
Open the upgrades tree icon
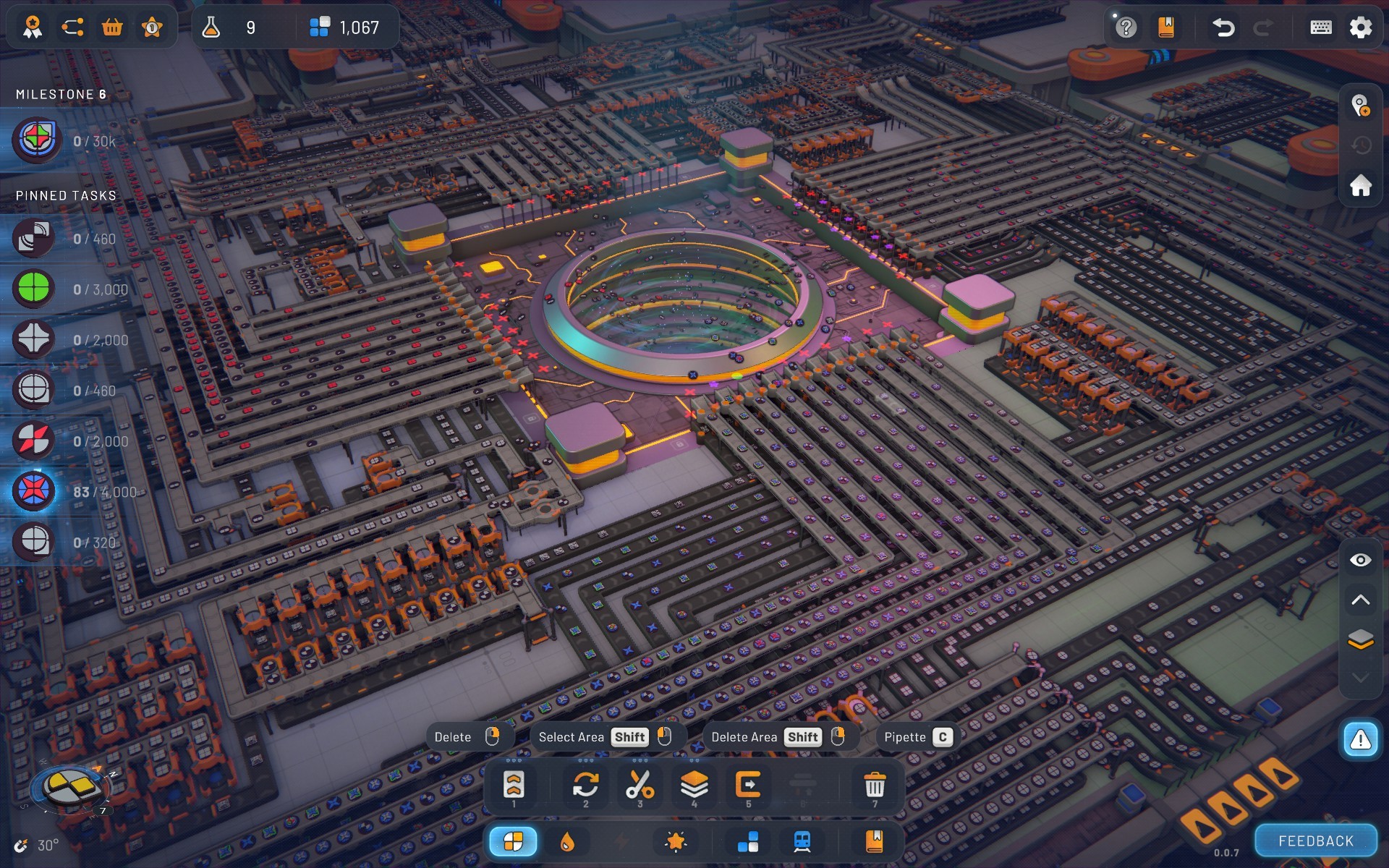pos(72,27)
